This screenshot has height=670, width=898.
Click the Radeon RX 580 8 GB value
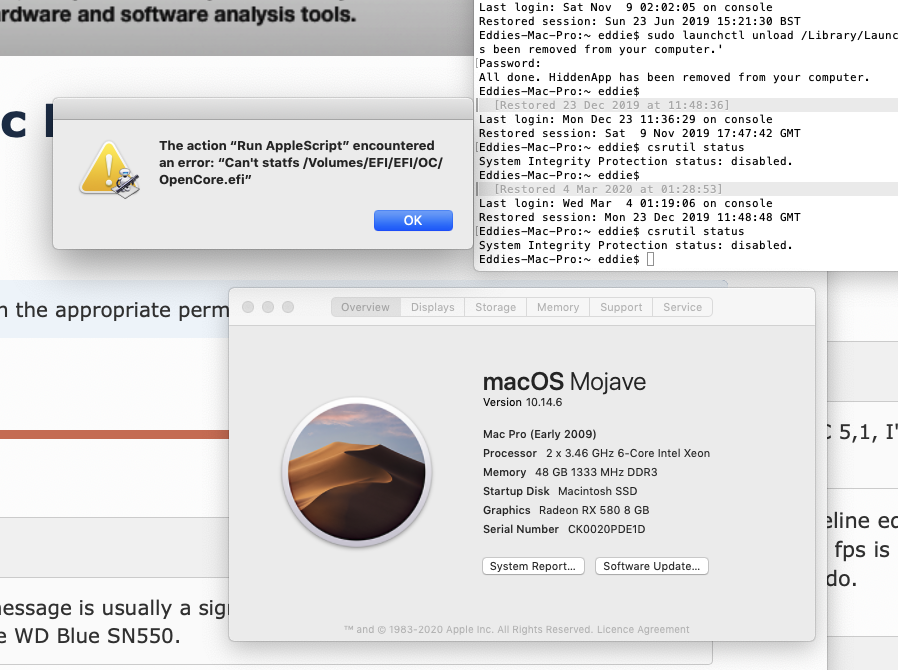pos(594,510)
